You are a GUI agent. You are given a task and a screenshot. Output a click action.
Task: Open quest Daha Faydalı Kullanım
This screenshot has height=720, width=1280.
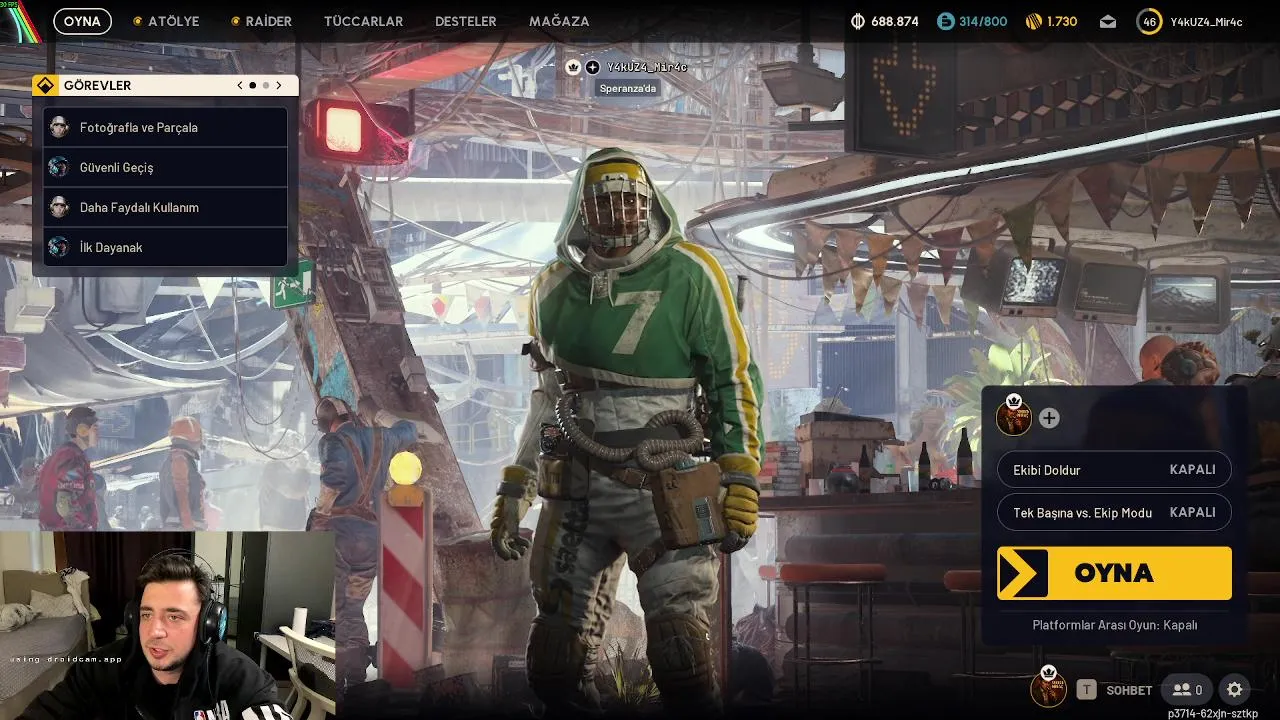tap(166, 207)
